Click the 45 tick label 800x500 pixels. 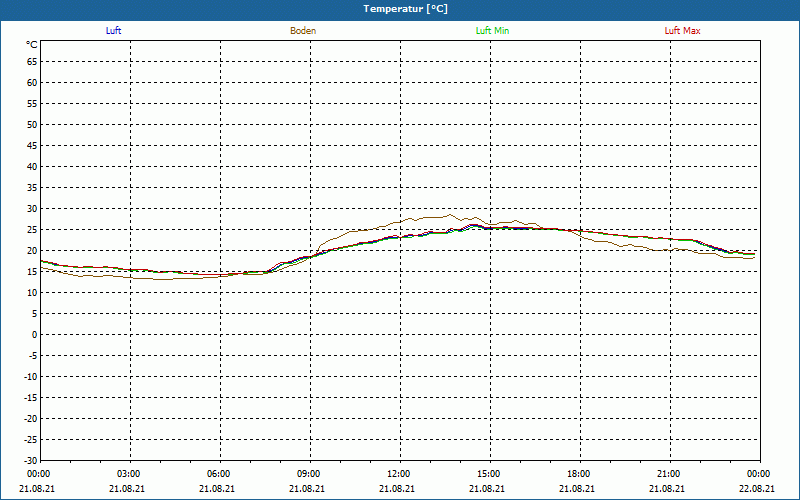32,145
